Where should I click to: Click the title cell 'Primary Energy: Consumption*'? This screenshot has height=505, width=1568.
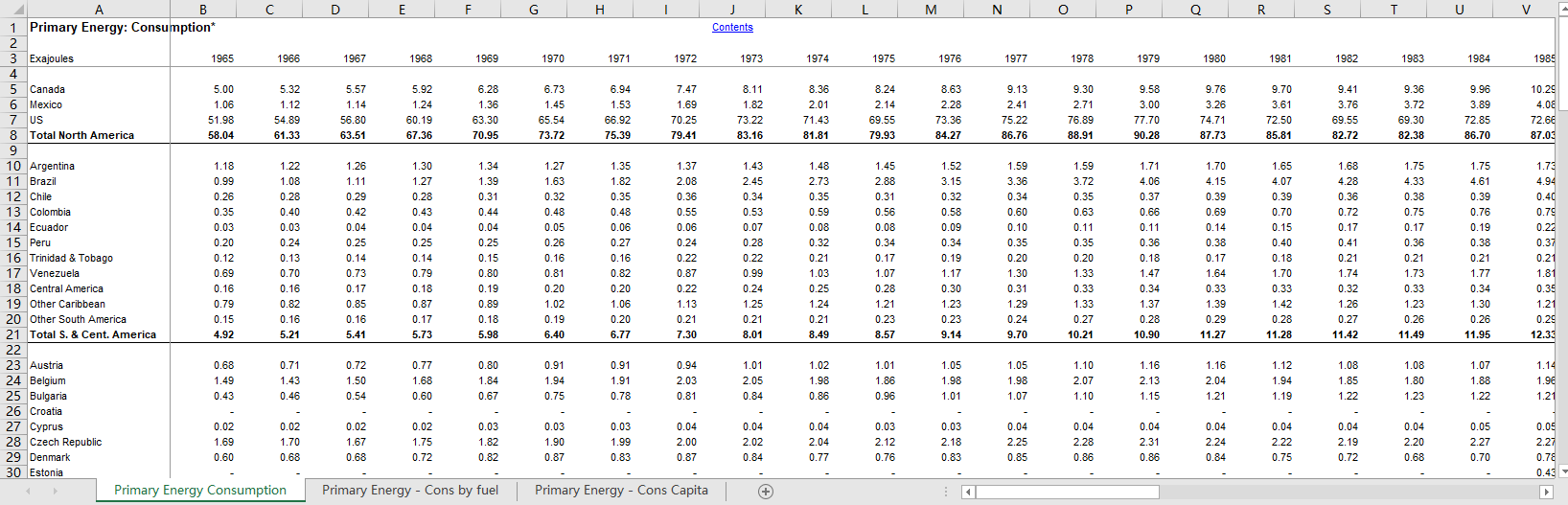pyautogui.click(x=123, y=27)
